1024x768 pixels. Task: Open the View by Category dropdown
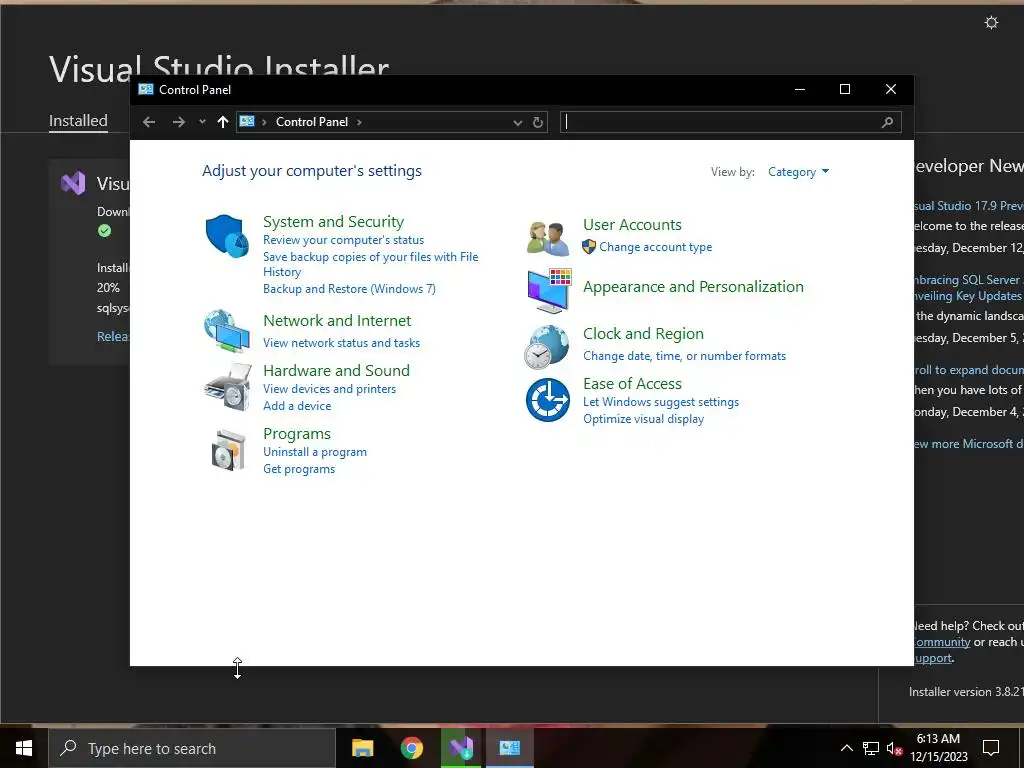pos(798,172)
